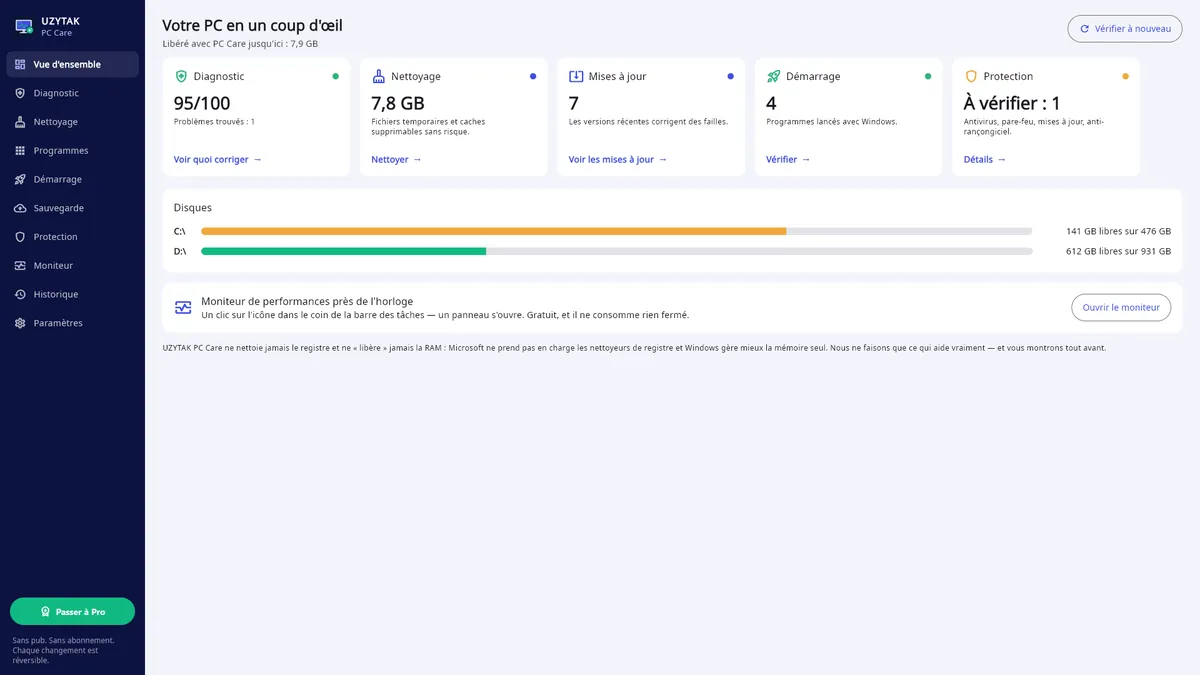
Task: Click the Paramètres gear icon in sidebar
Action: pos(20,323)
